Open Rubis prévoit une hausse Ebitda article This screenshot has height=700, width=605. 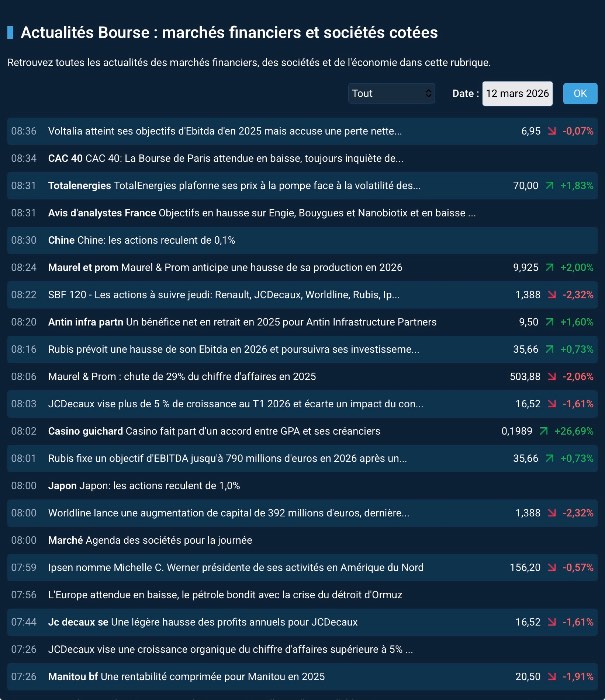coord(234,349)
